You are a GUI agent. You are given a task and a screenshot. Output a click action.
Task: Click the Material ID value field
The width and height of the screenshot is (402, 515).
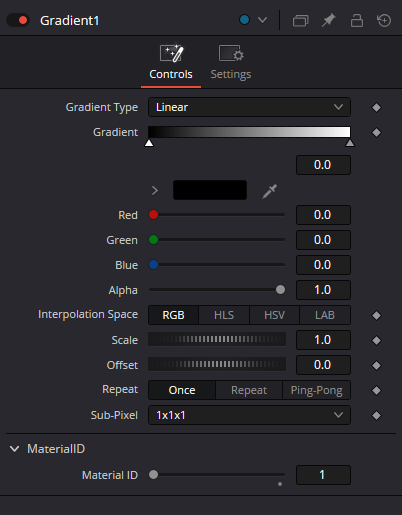[323, 475]
